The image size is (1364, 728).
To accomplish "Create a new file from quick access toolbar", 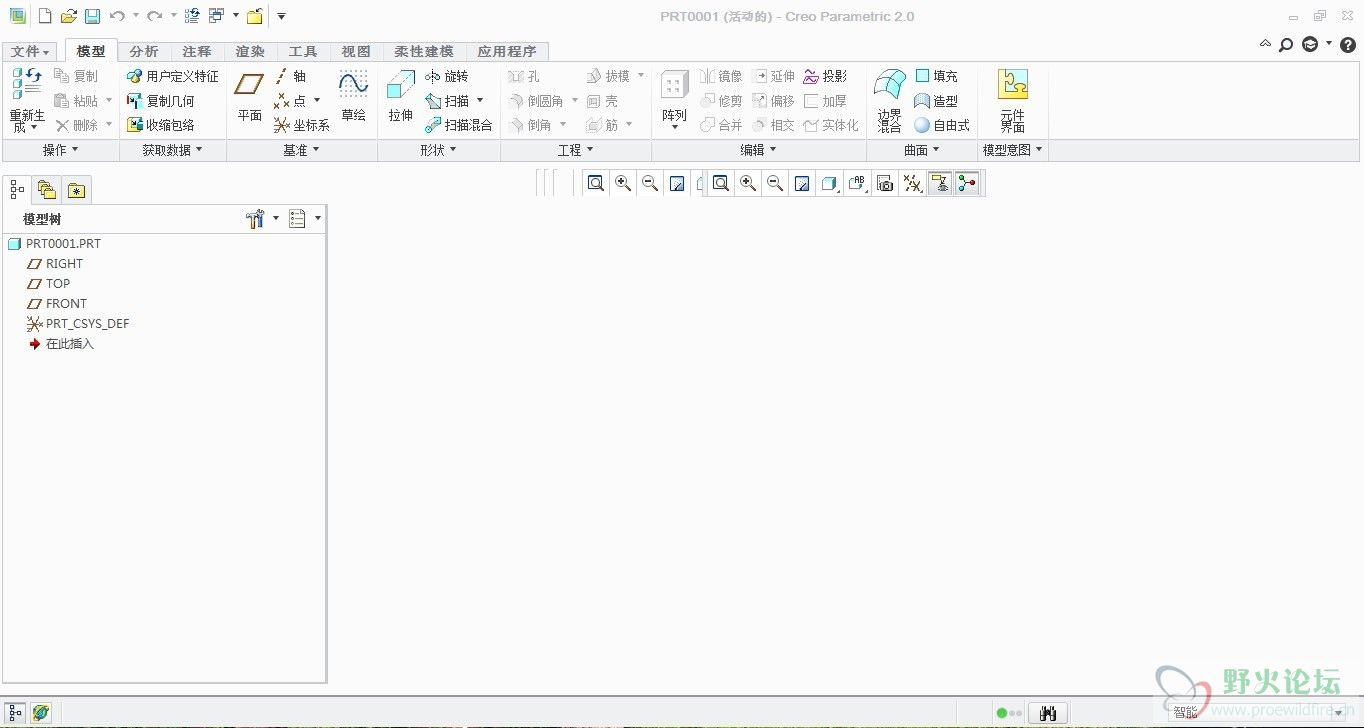I will [44, 16].
